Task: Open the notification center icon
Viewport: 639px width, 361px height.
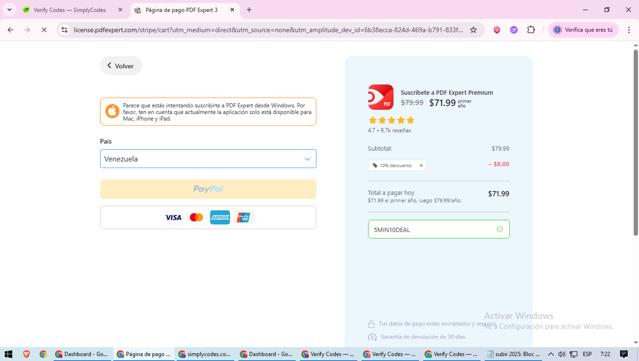Action: pos(624,354)
